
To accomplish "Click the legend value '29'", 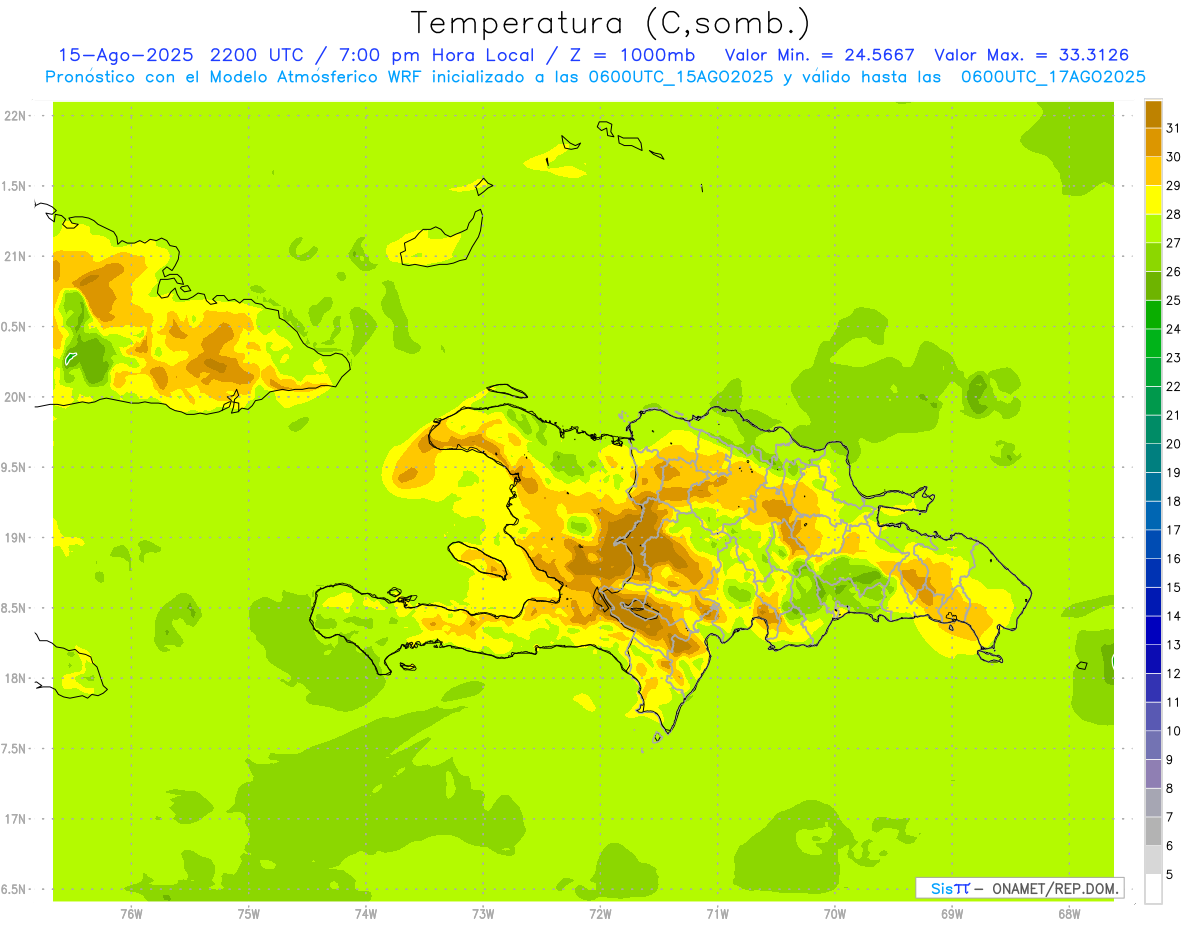I will (x=1174, y=186).
